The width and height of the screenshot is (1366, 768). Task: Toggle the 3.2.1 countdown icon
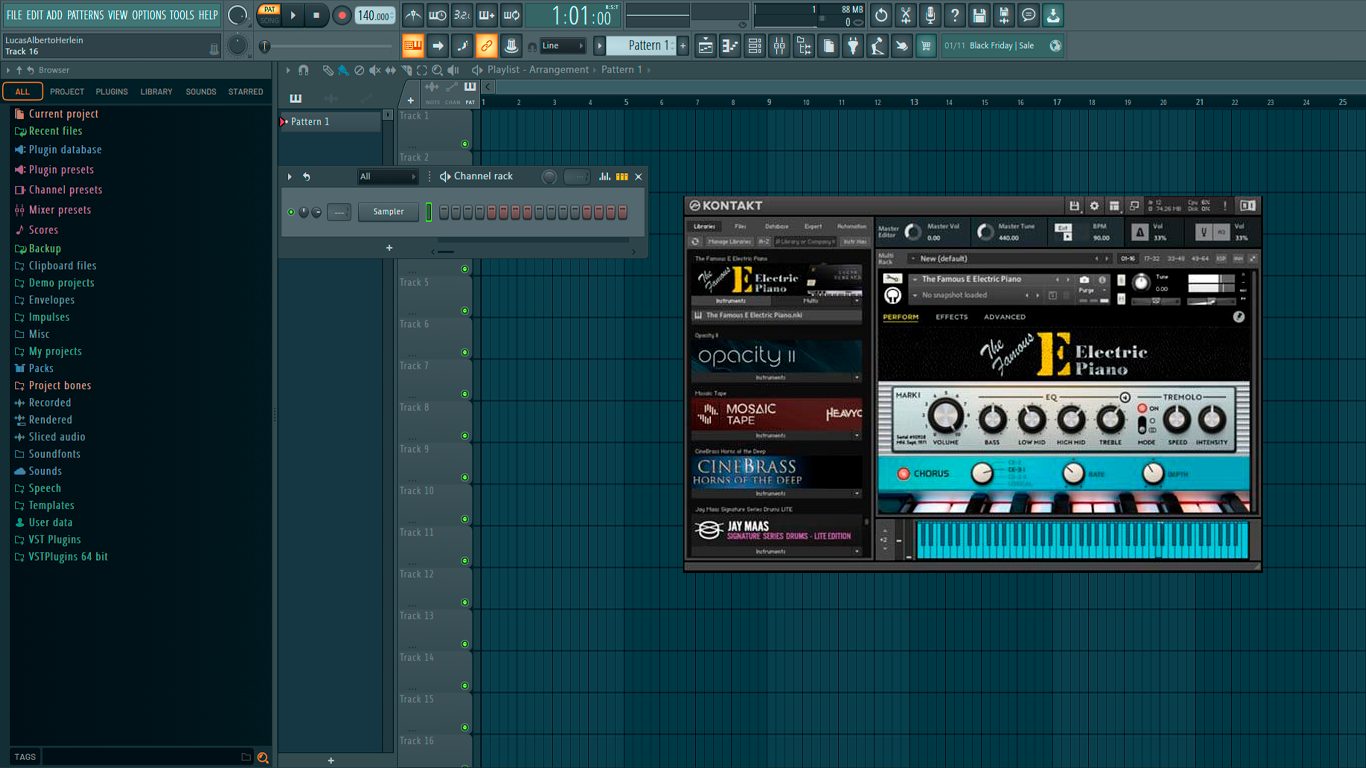(462, 15)
